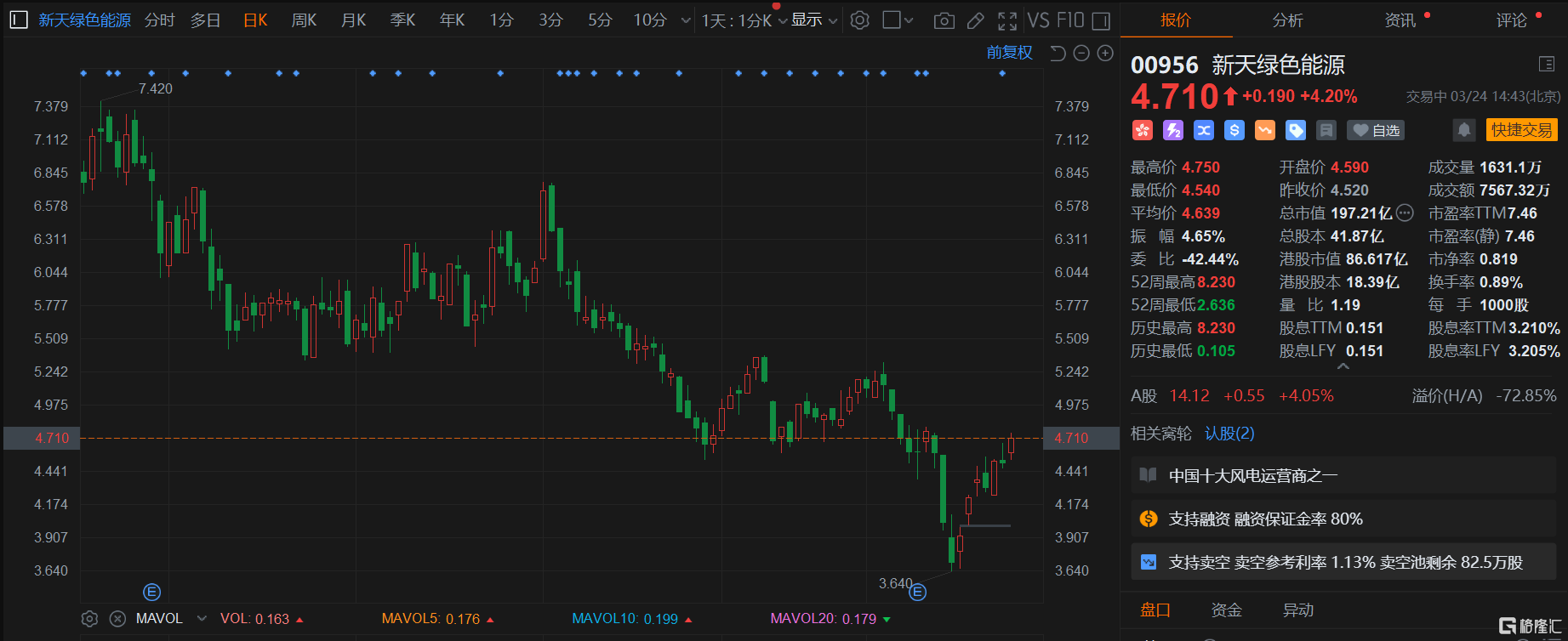Collapse the quote details with up chevron
This screenshot has height=641, width=1568.
[x=1343, y=366]
